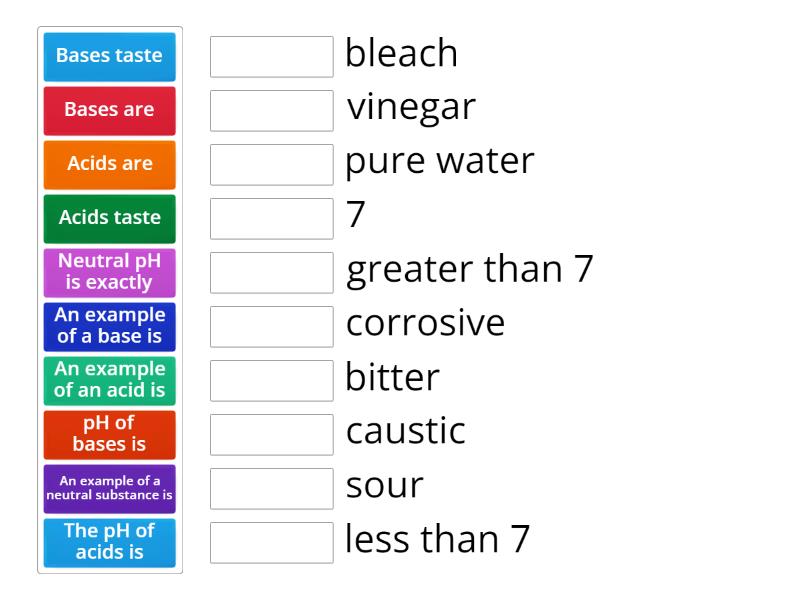Click the empty box beside 'sour'
The width and height of the screenshot is (800, 600).
pyautogui.click(x=271, y=488)
